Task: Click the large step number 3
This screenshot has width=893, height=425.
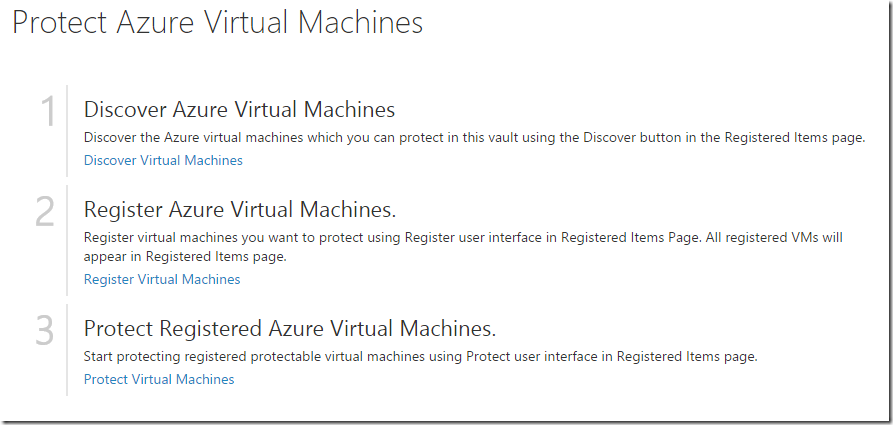Action: [45, 330]
